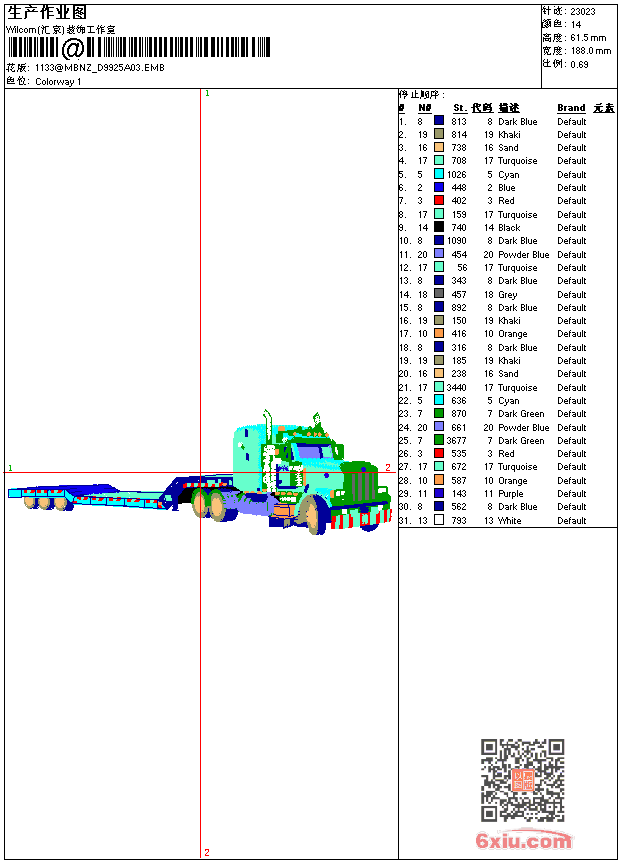Screen dimensions: 620x860
Task: Select stitch count 143 in the Purple row
Action: click(x=459, y=494)
